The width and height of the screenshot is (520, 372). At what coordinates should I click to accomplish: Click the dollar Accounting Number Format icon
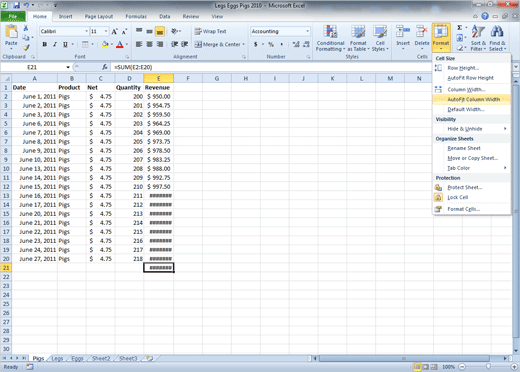tap(255, 44)
